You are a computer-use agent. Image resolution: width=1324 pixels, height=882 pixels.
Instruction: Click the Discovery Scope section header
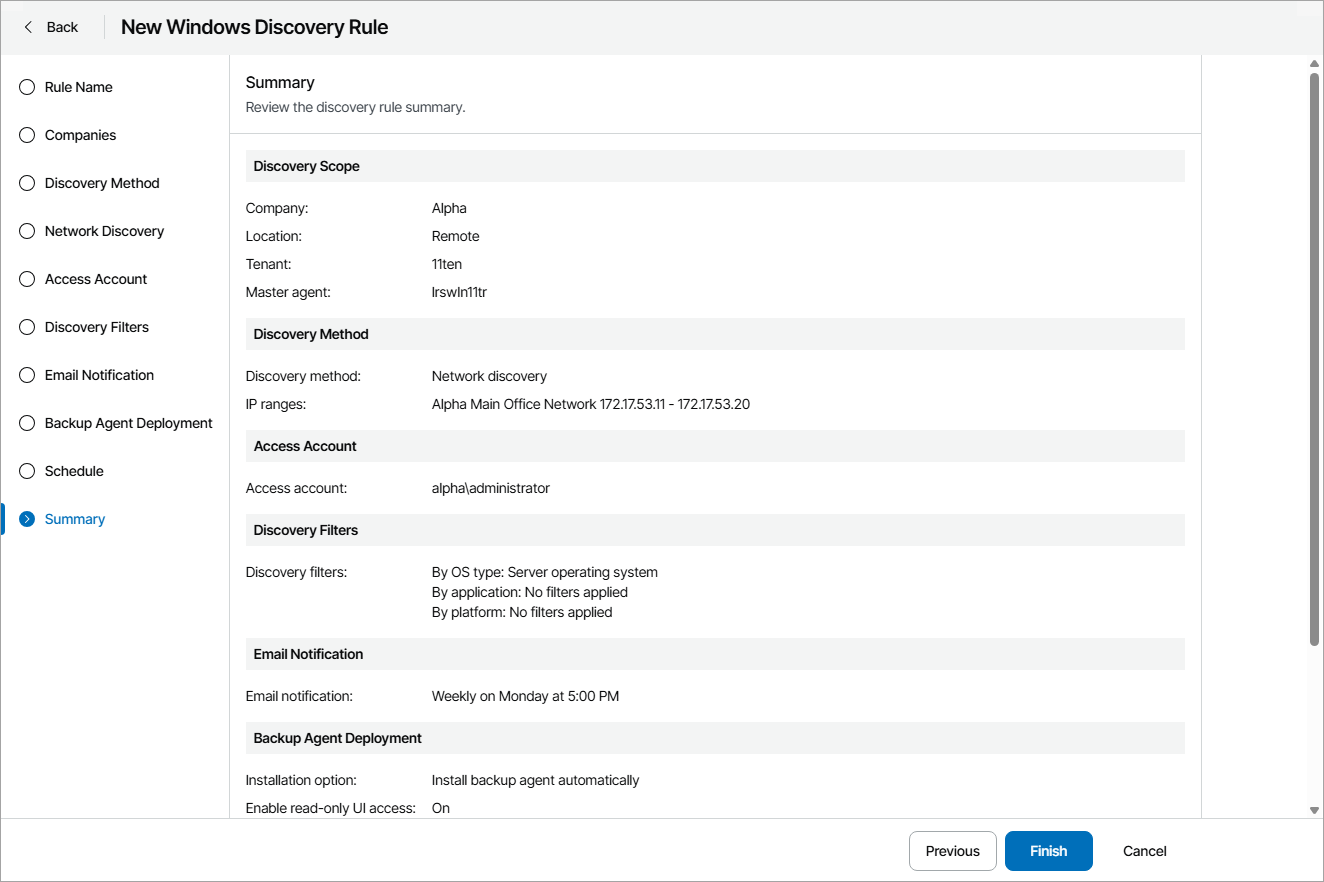(x=307, y=166)
